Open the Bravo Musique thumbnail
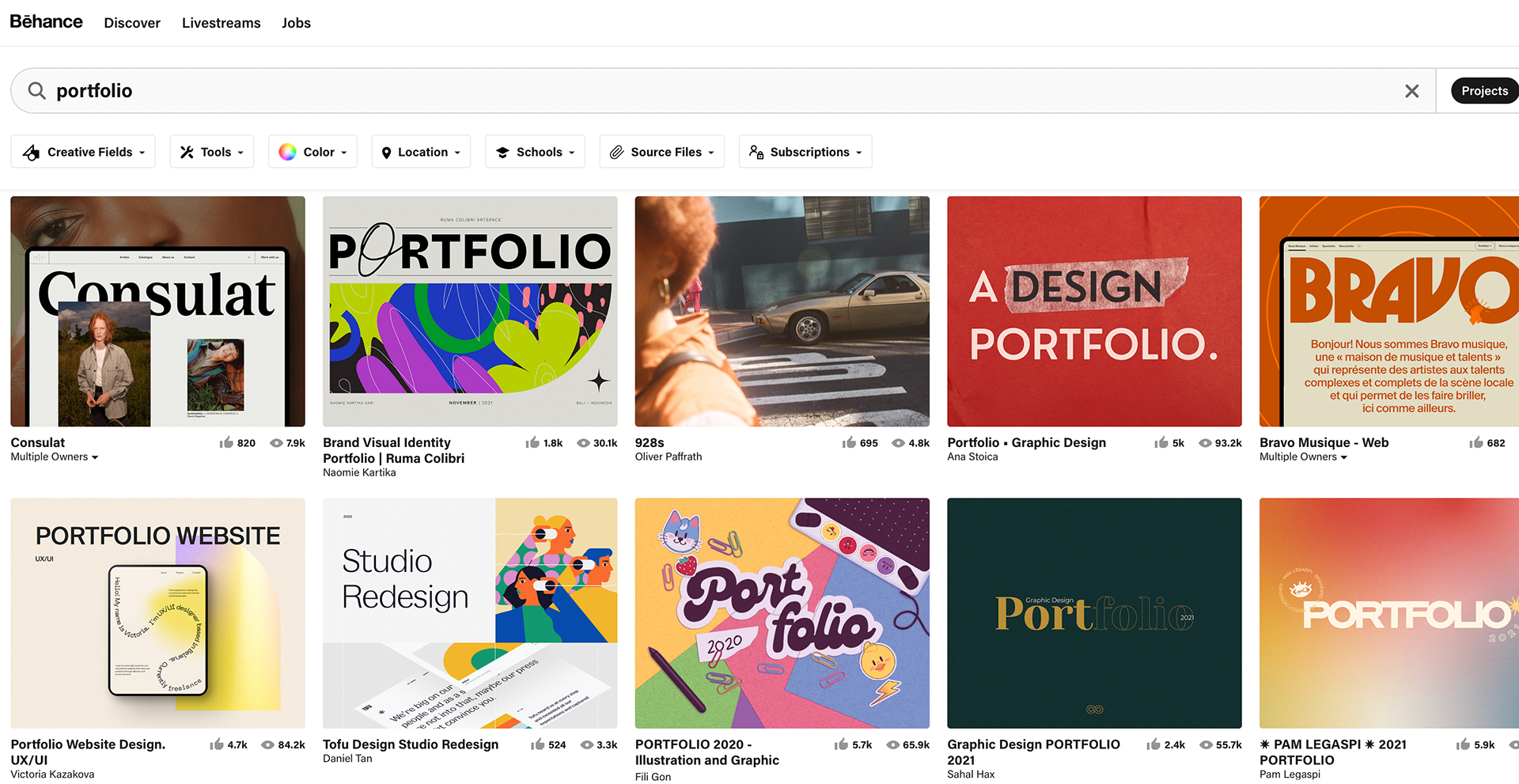Screen dimensions: 1519x784 [1389, 312]
